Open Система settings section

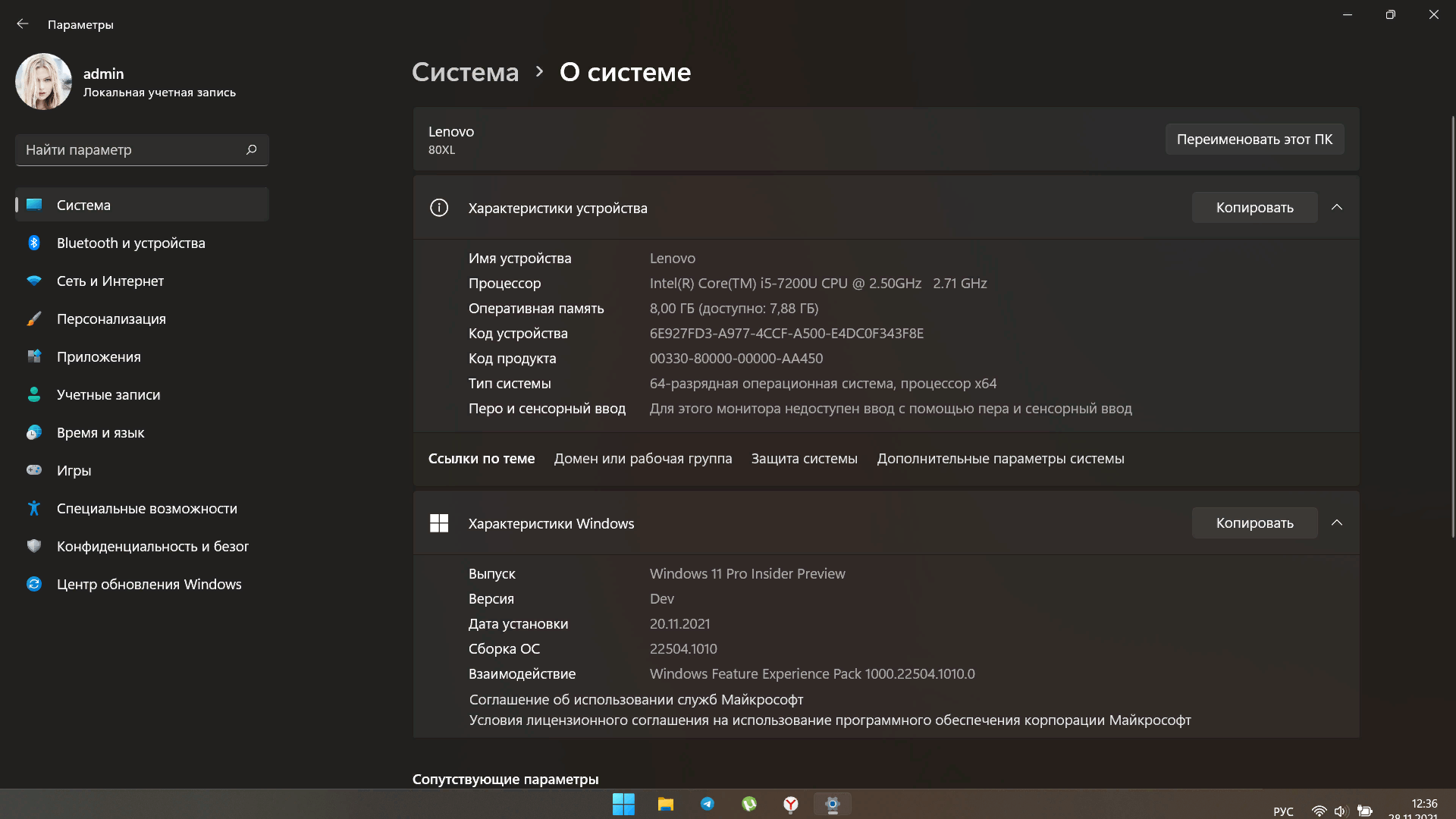click(x=142, y=205)
